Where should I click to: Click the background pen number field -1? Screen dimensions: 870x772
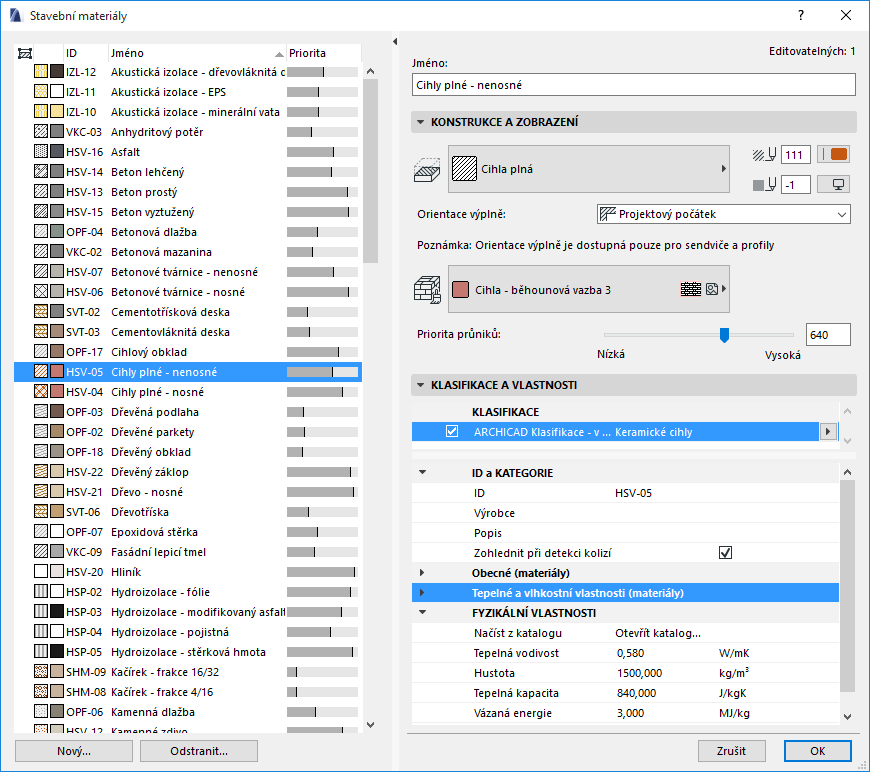click(x=795, y=185)
